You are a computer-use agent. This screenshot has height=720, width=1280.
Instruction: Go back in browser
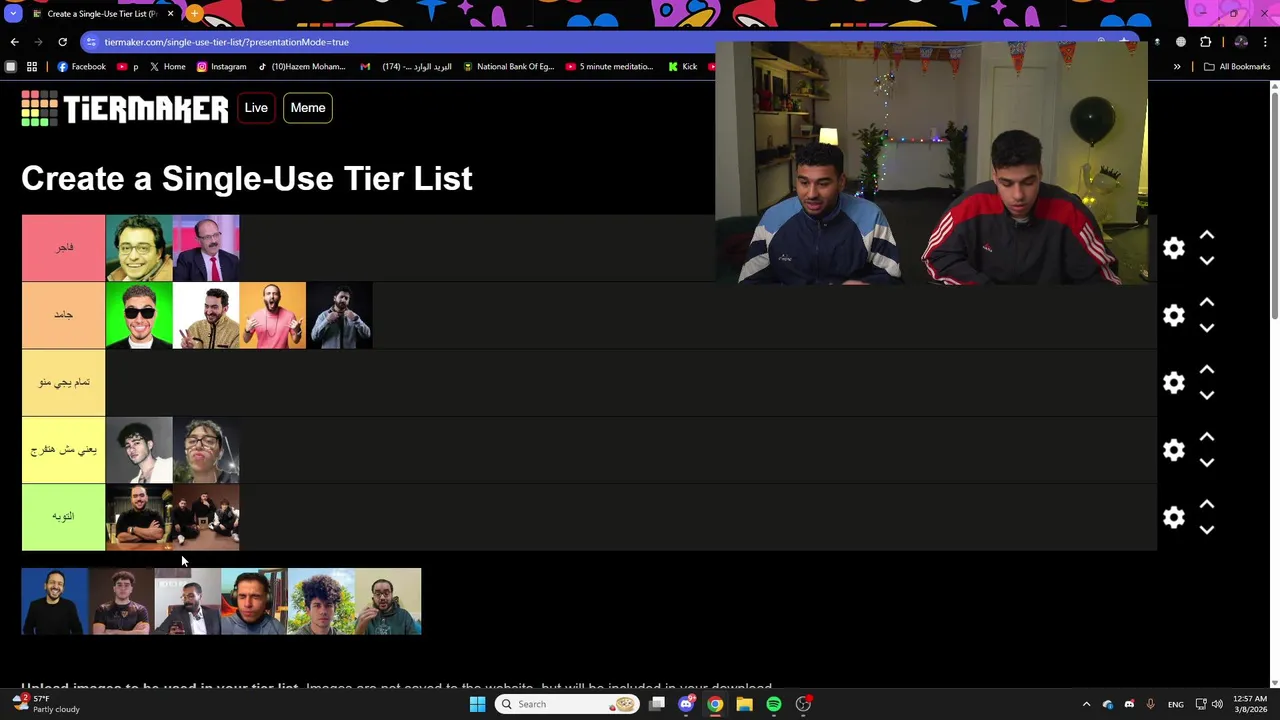[x=14, y=42]
